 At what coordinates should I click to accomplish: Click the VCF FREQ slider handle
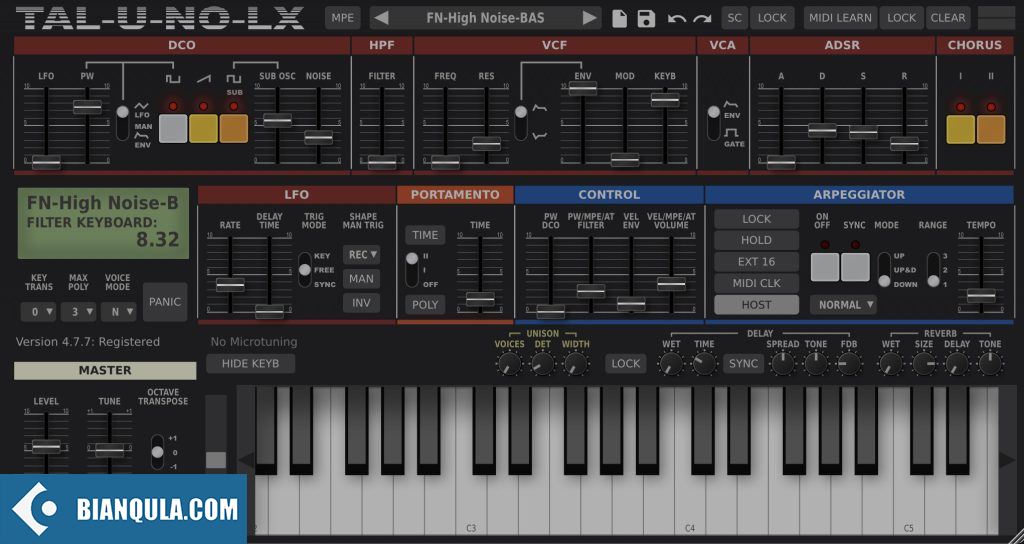tap(445, 161)
